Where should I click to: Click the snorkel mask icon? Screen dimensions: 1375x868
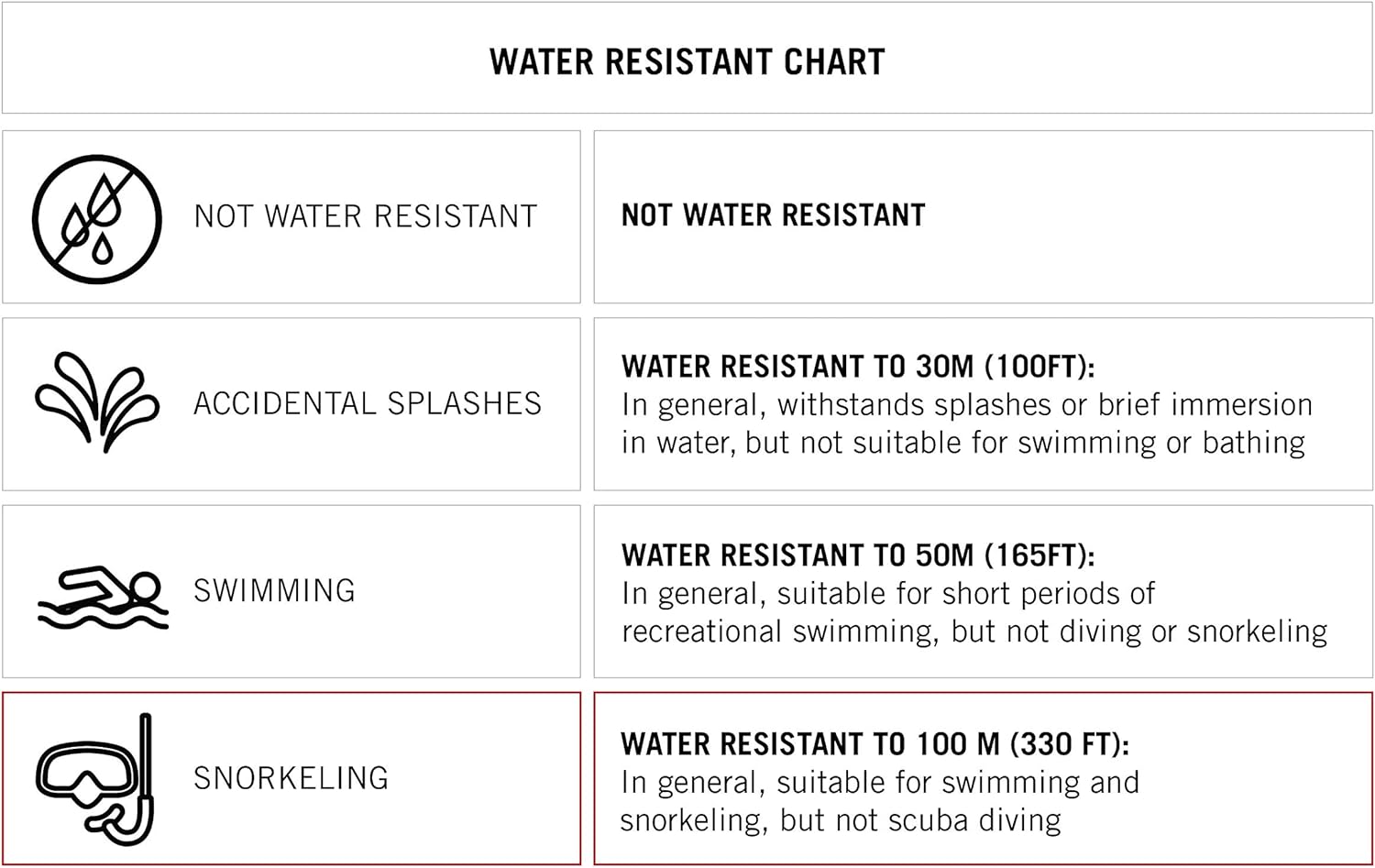(95, 779)
